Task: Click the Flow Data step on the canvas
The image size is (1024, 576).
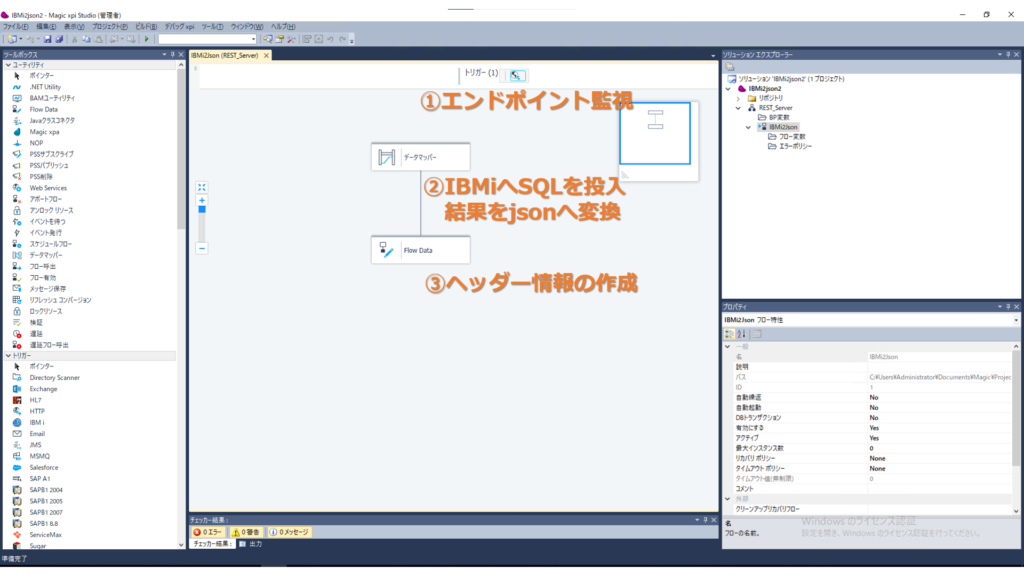Action: [421, 250]
